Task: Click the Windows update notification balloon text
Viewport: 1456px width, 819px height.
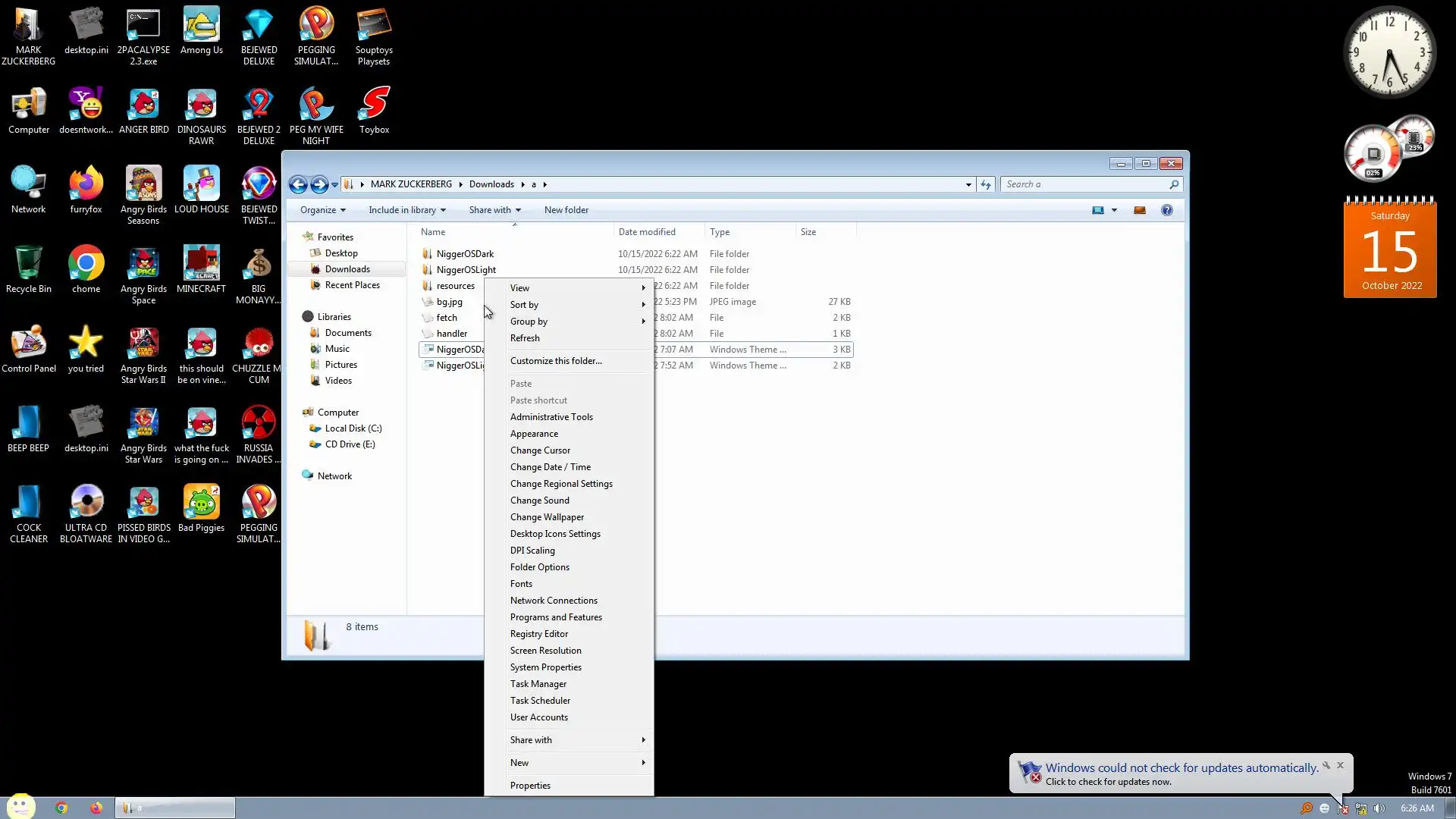Action: click(x=1181, y=768)
